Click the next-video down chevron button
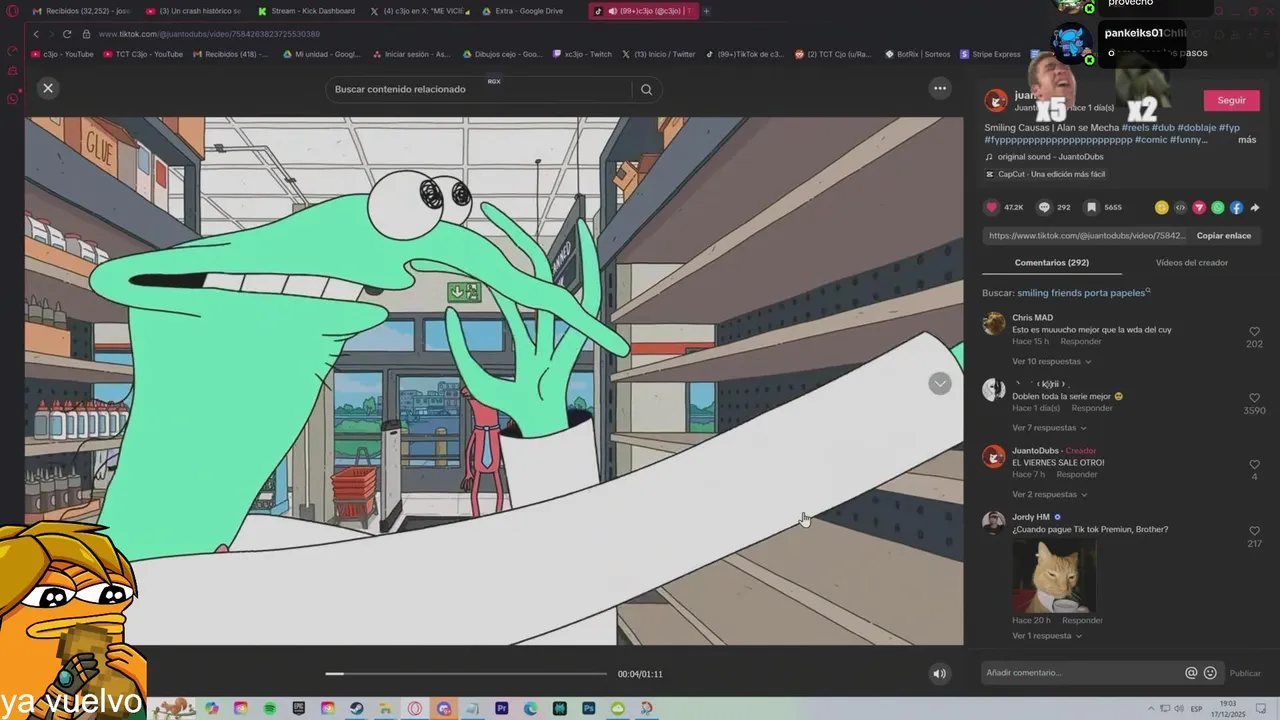This screenshot has width=1280, height=720. pyautogui.click(x=939, y=384)
